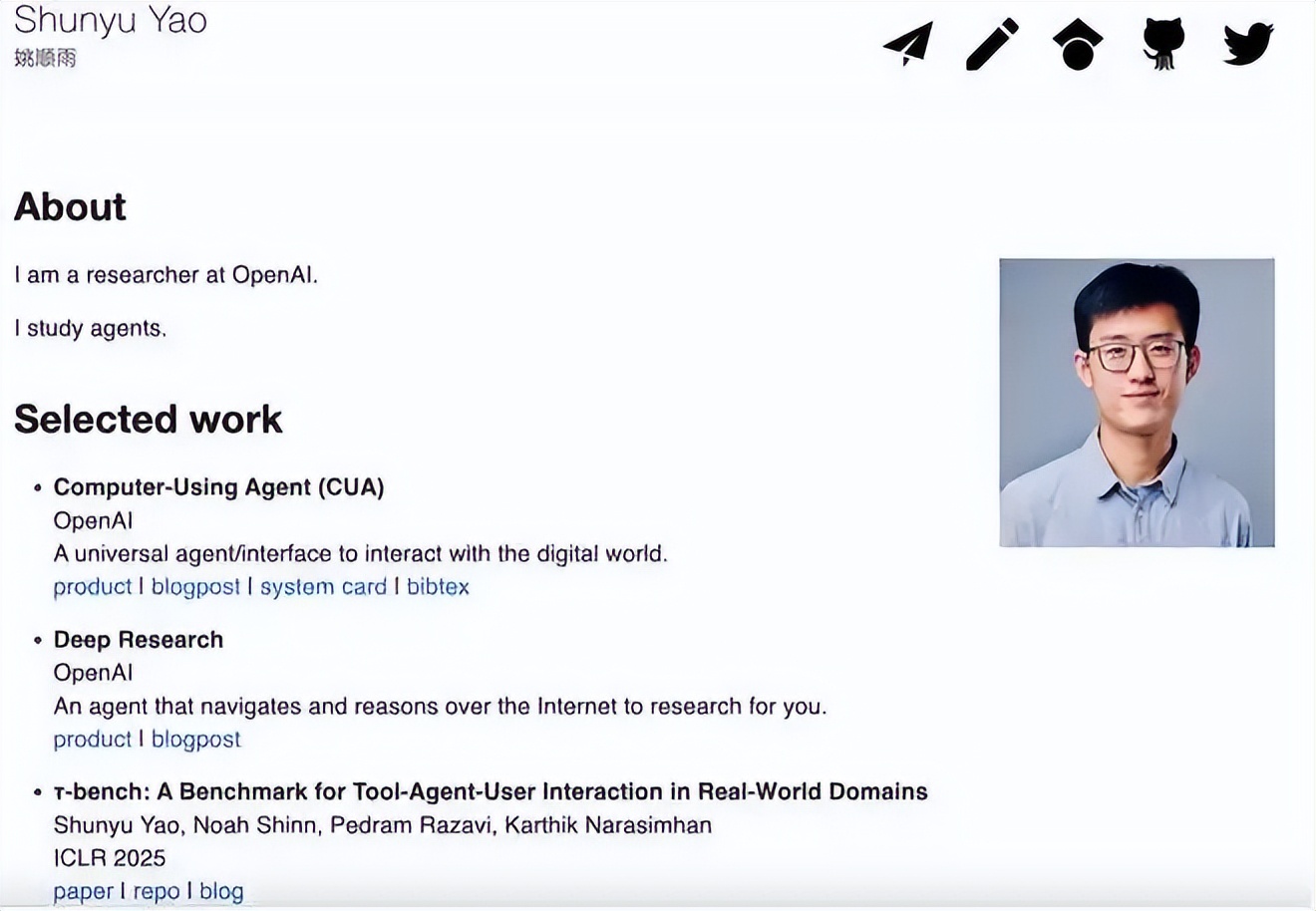
Task: Click the About heading
Action: tap(70, 207)
